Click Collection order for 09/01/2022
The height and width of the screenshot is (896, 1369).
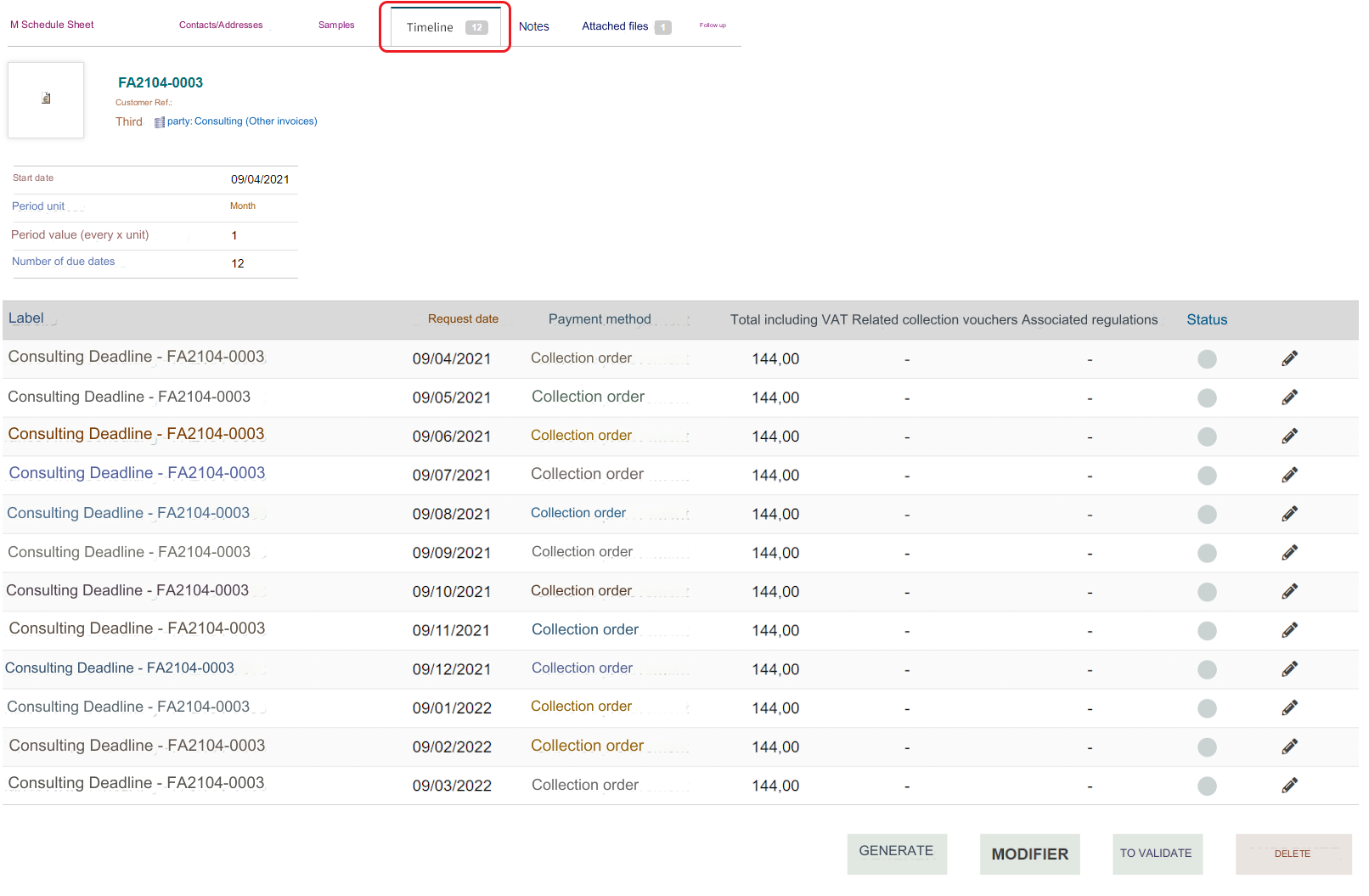pos(582,707)
